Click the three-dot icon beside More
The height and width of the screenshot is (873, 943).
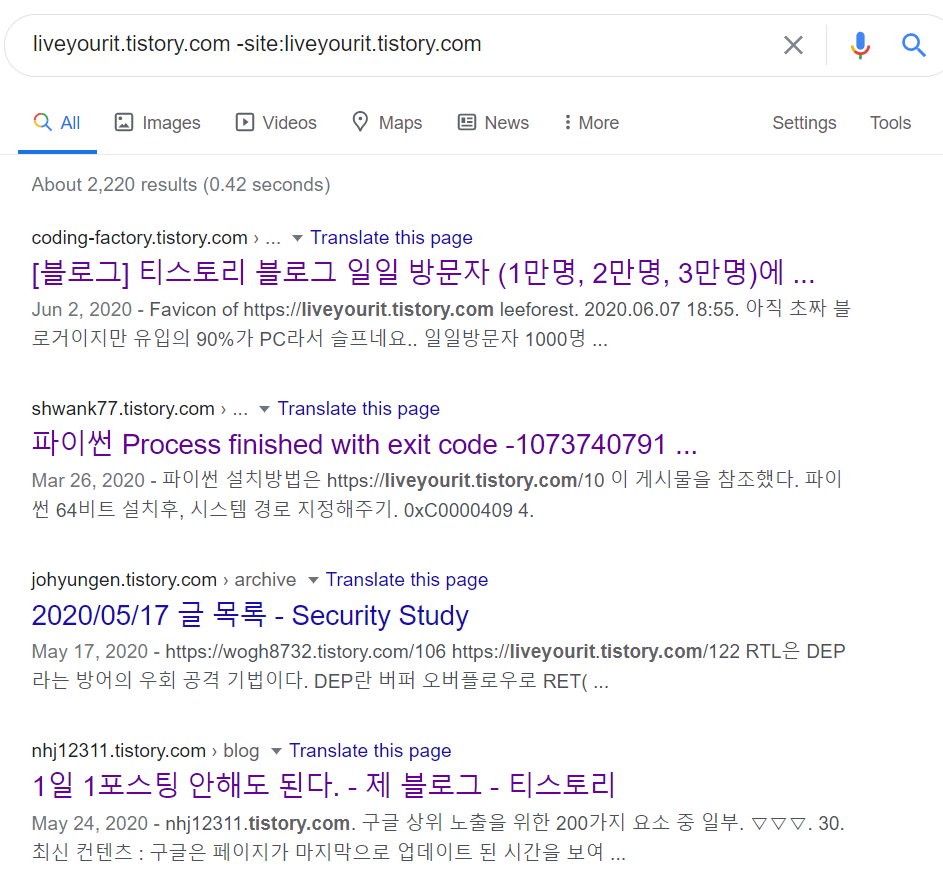click(567, 122)
